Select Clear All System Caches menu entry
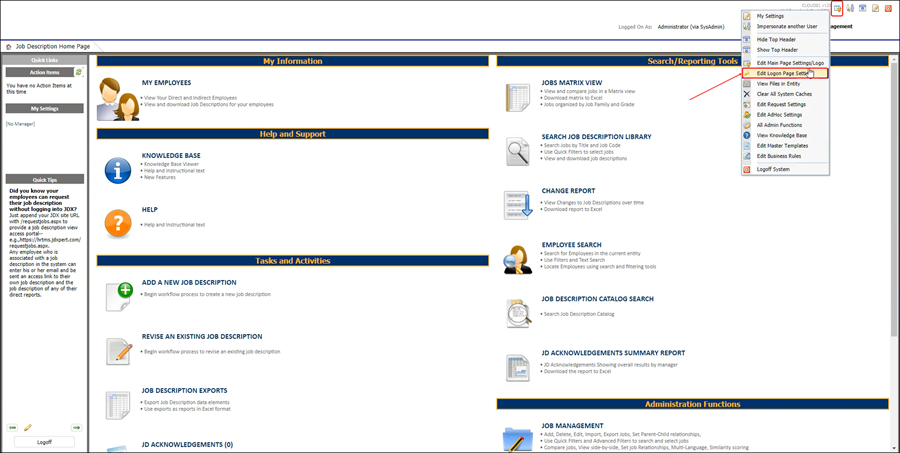 (x=783, y=94)
